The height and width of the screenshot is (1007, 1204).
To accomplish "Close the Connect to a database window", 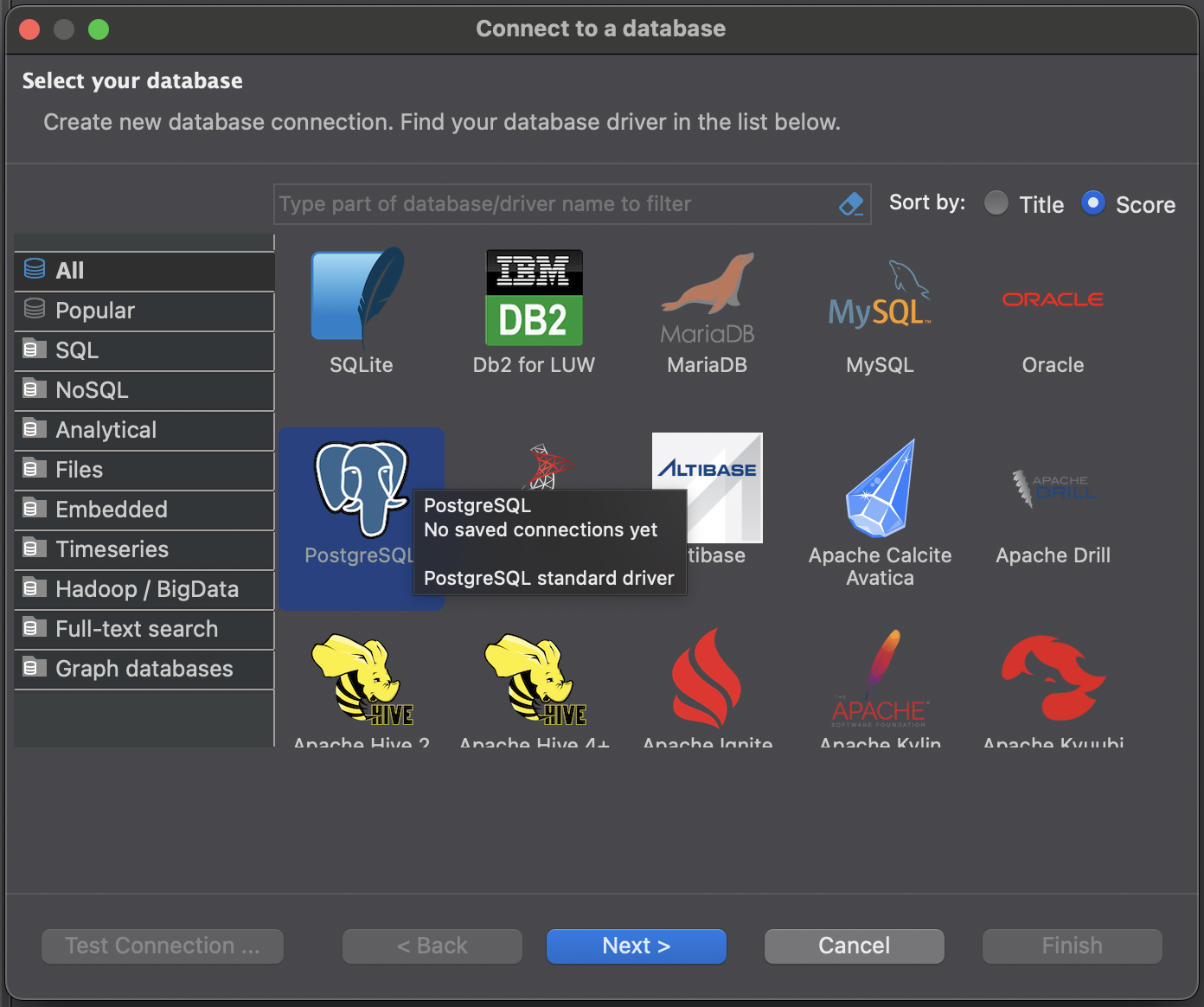I will [x=29, y=29].
